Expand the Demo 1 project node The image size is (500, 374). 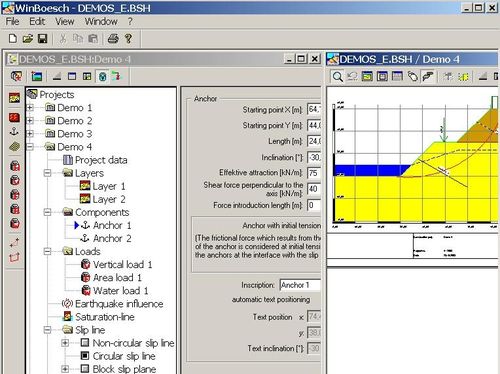click(x=30, y=108)
